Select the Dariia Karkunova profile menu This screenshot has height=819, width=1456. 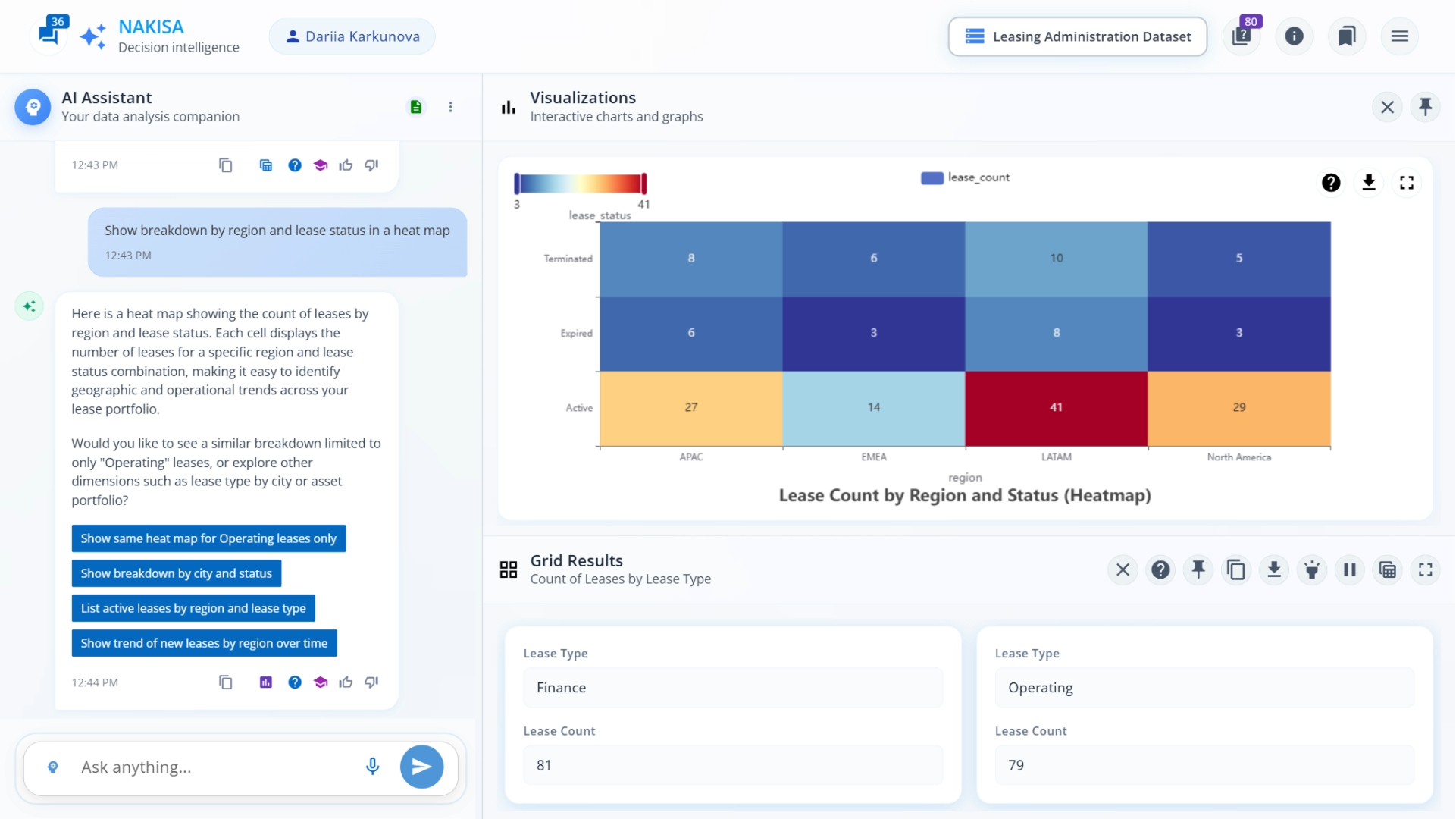coord(352,36)
